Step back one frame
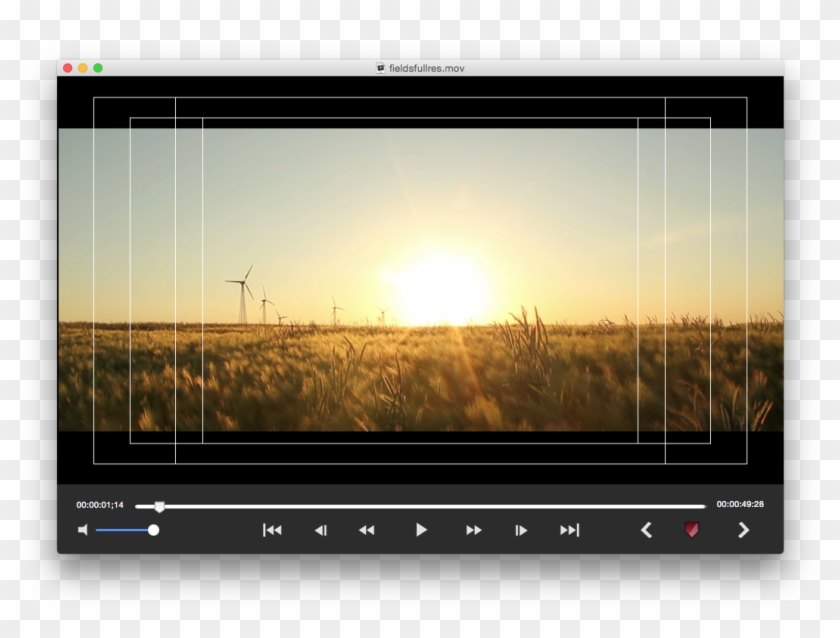Screen dimensions: 840x638 click(x=320, y=530)
